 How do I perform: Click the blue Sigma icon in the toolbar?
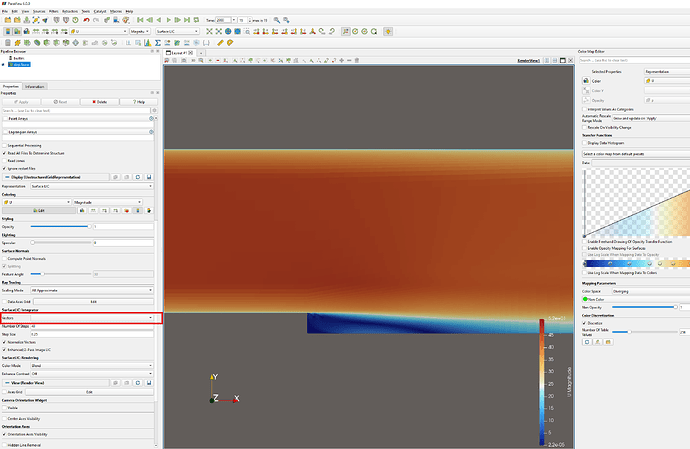click(x=158, y=43)
